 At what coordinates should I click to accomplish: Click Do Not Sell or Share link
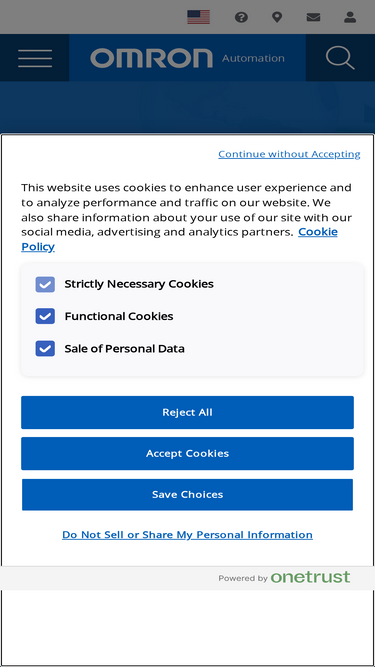pyautogui.click(x=188, y=535)
